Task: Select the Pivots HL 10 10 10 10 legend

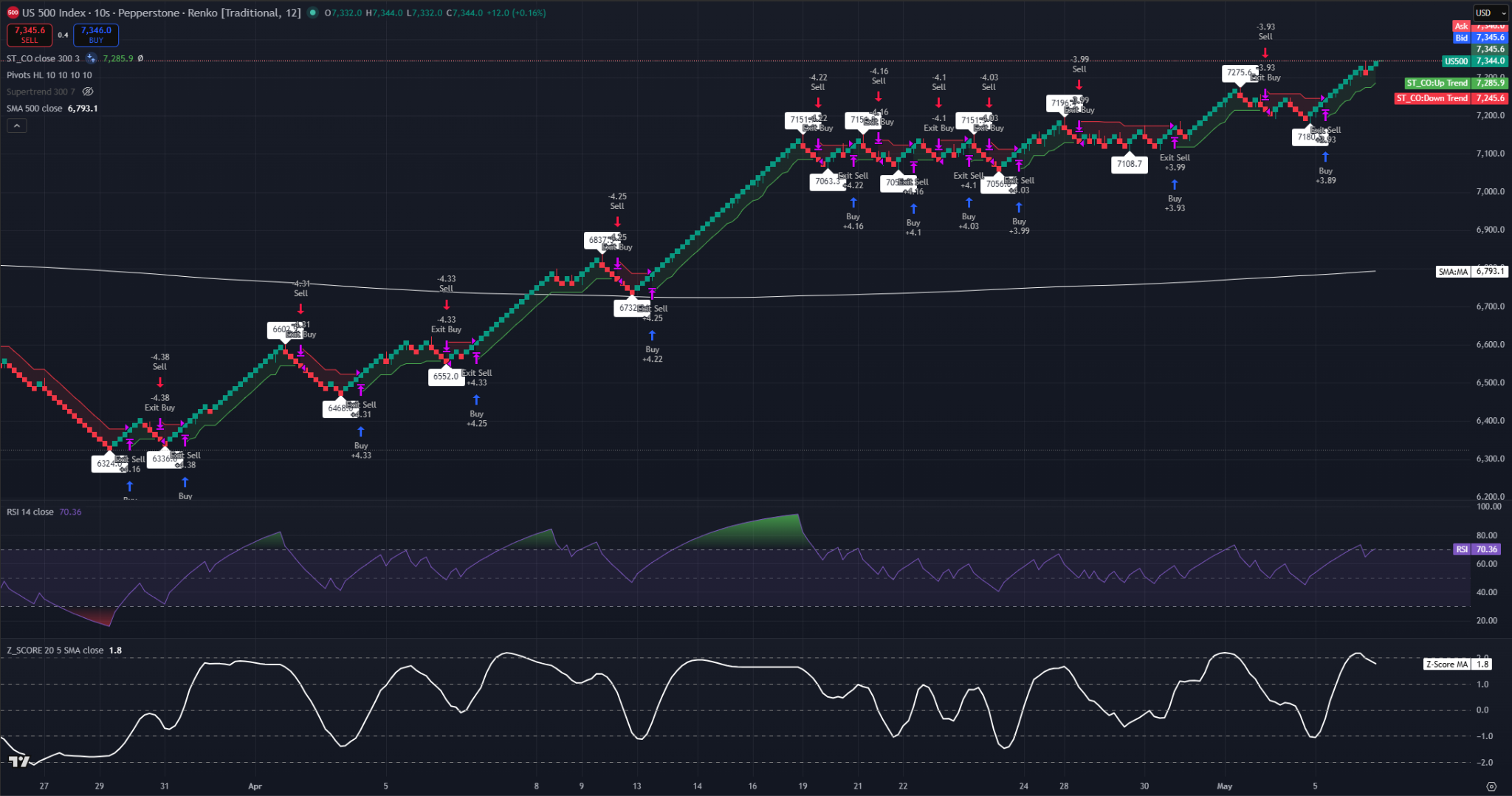Action: (x=49, y=75)
